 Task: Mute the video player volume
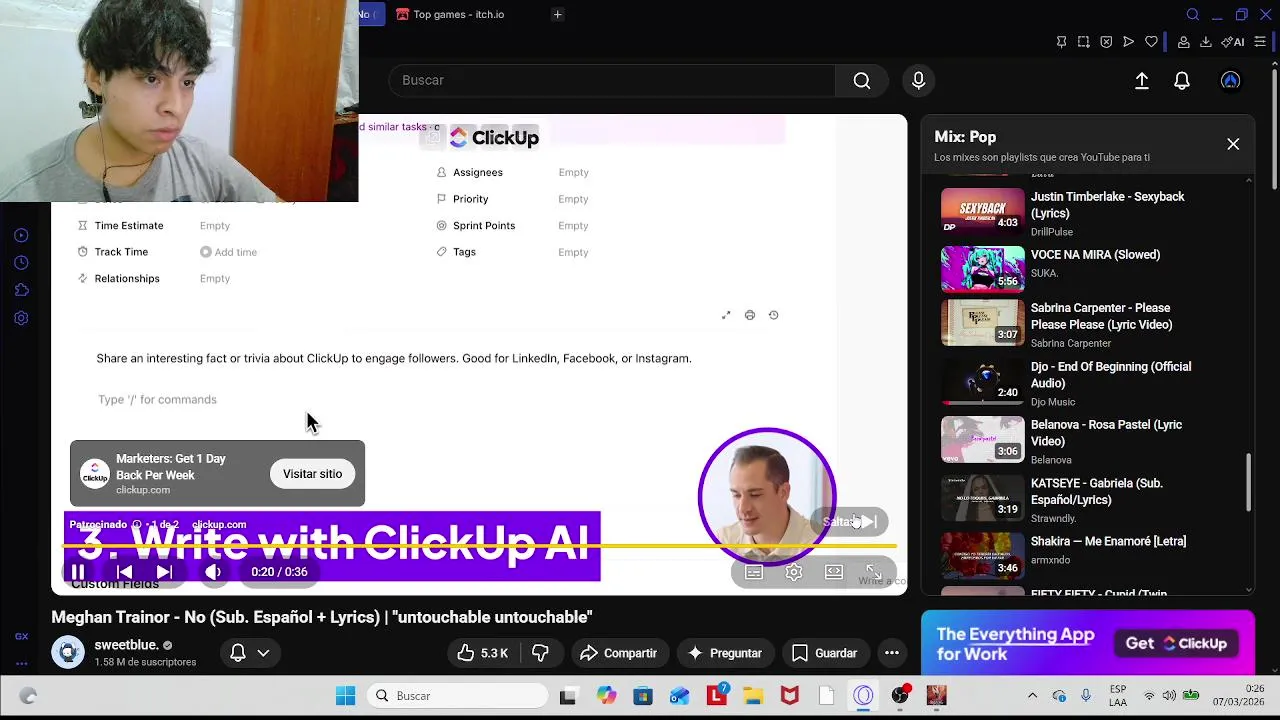213,572
